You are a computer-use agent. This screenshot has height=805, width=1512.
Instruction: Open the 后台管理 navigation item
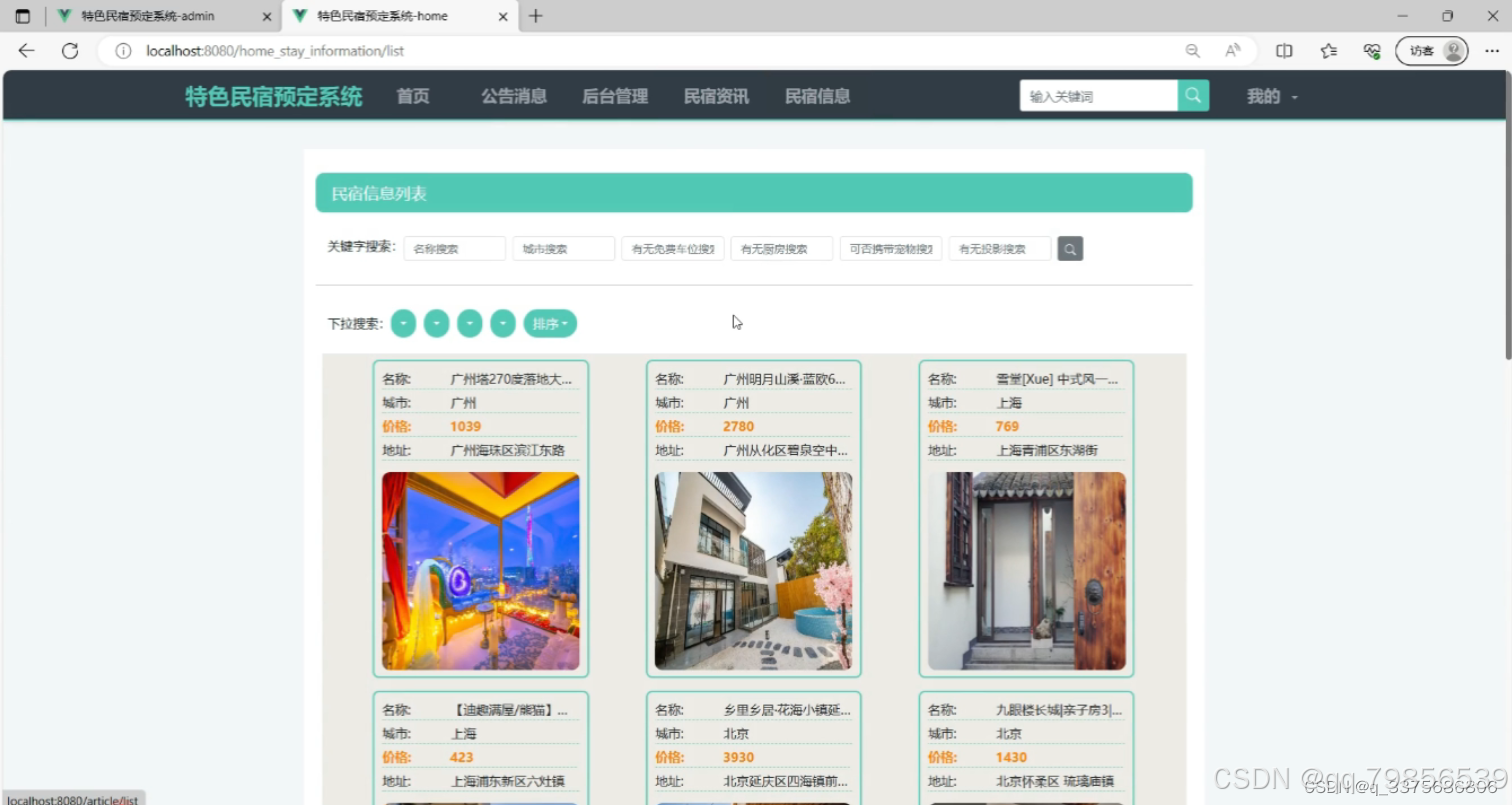614,96
